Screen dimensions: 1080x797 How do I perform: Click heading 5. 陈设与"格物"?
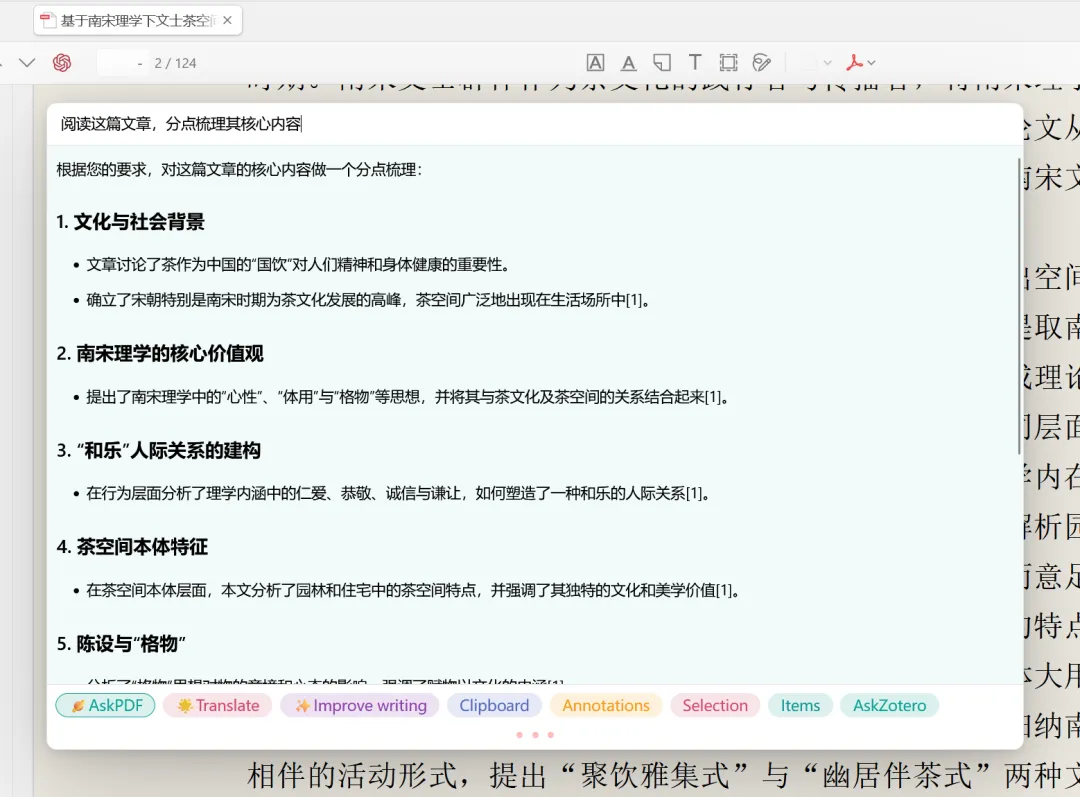coord(121,644)
